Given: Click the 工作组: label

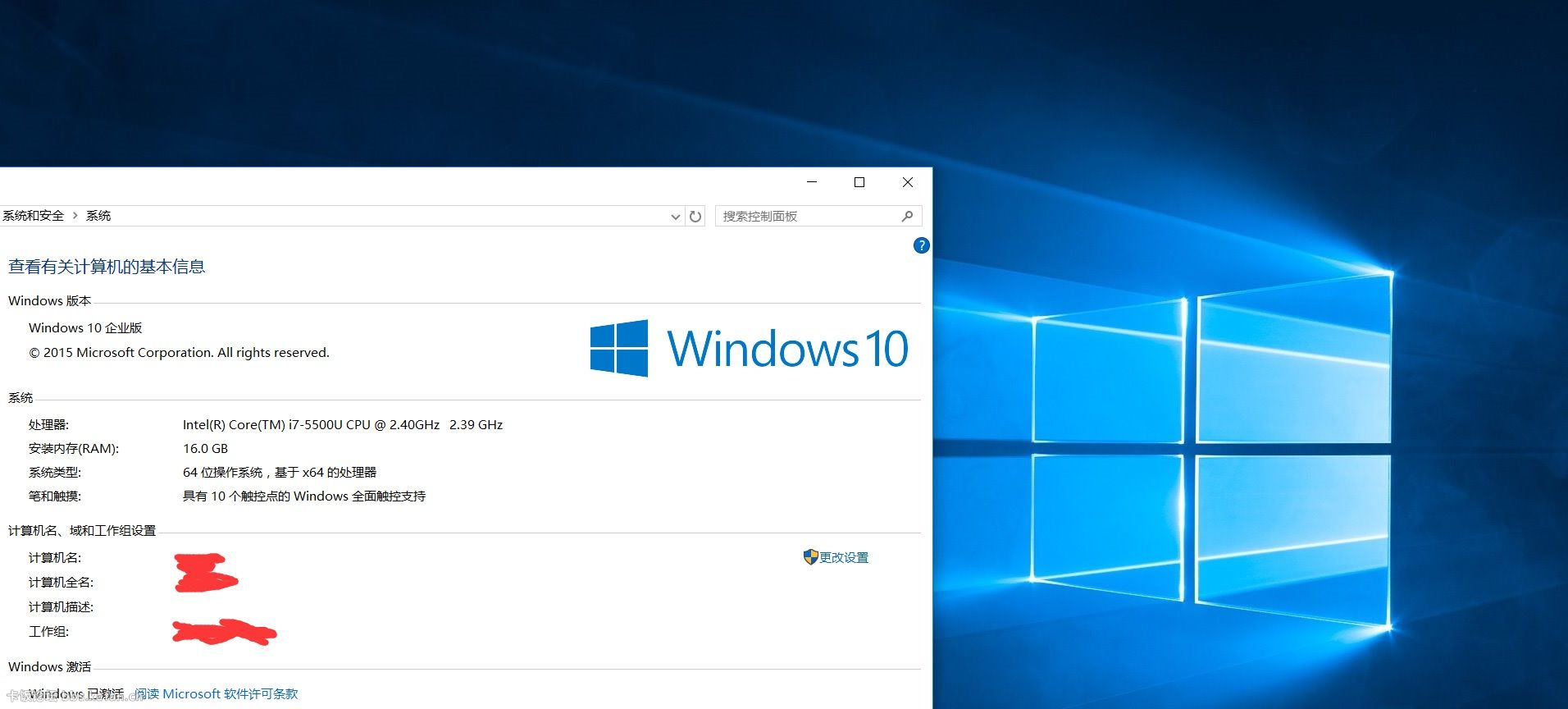Looking at the screenshot, I should (x=49, y=631).
